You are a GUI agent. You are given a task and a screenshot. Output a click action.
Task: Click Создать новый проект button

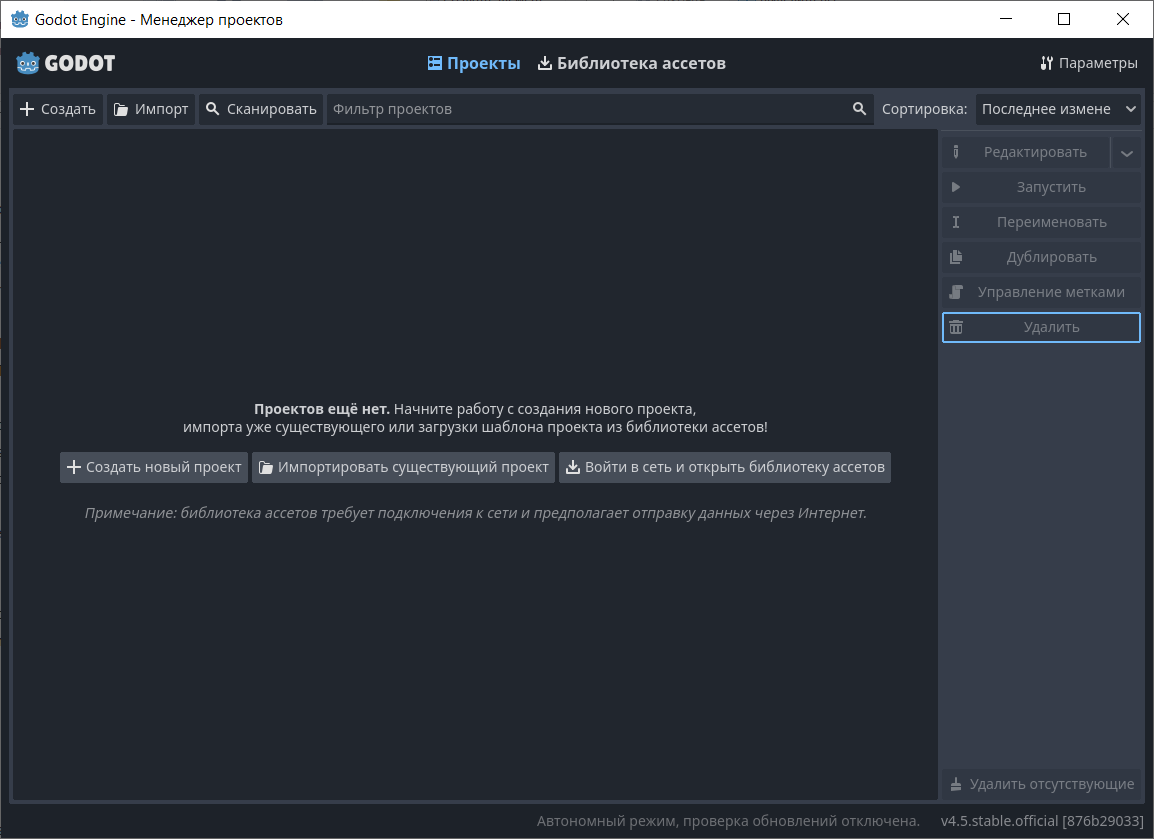click(154, 467)
